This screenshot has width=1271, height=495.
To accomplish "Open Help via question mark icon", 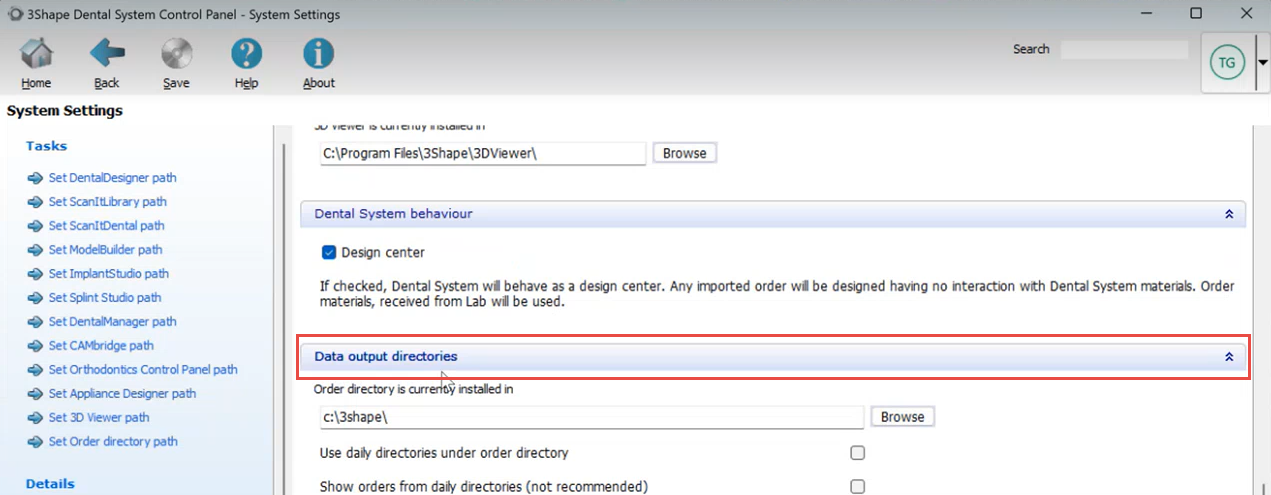I will tap(246, 54).
